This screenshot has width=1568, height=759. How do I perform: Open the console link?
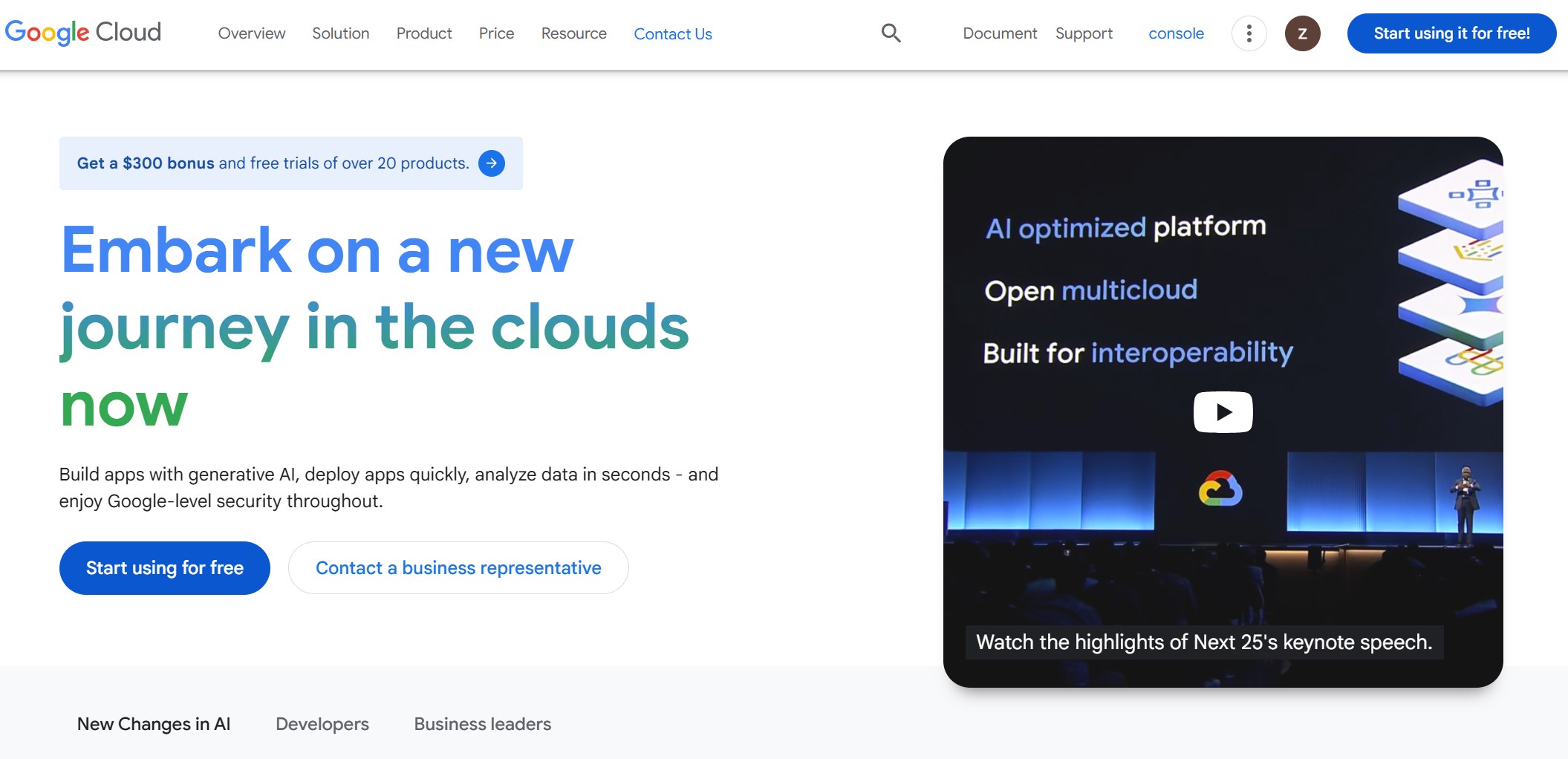(x=1176, y=33)
